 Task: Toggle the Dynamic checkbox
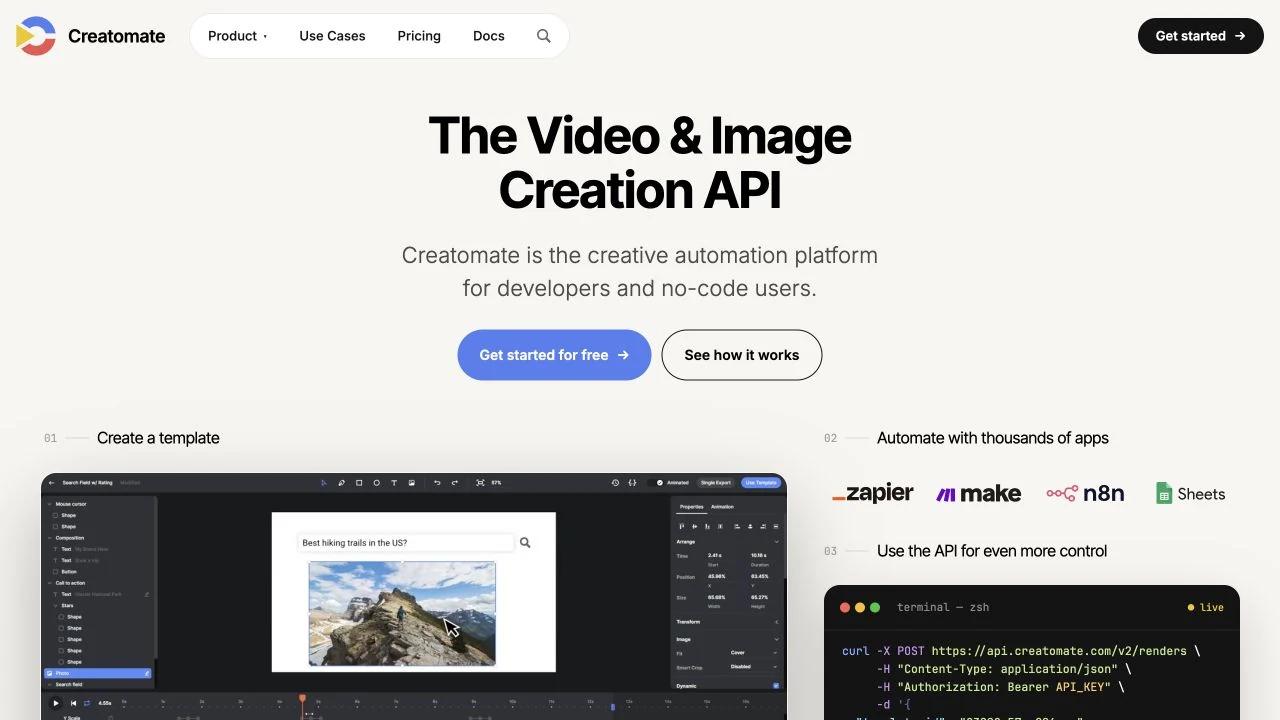point(776,686)
